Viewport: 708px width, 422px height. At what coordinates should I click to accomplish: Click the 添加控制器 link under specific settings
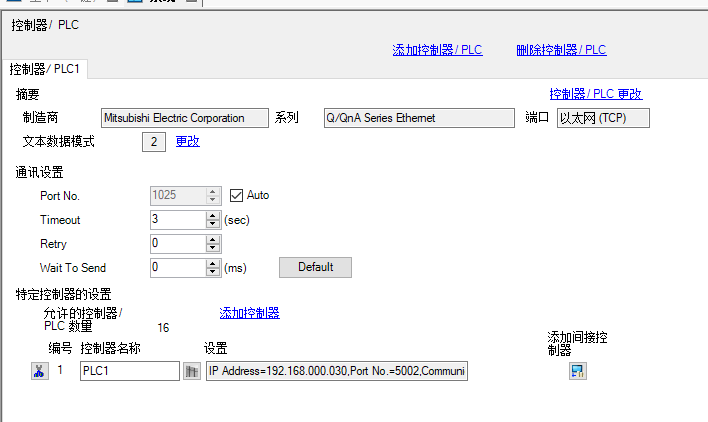click(249, 313)
